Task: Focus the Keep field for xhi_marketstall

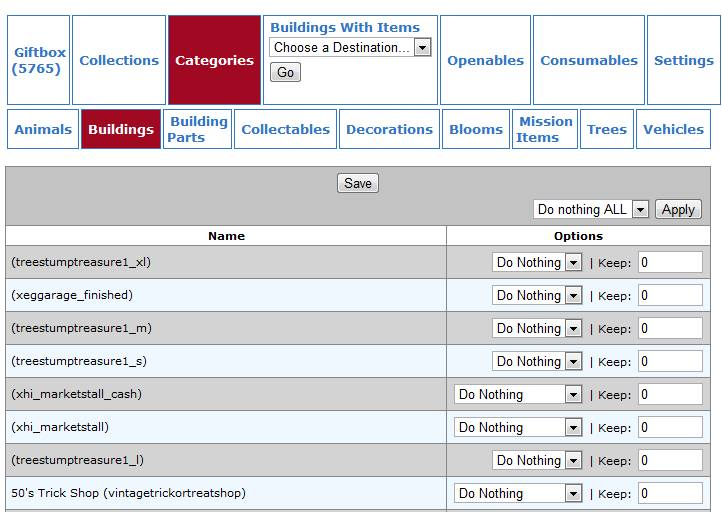Action: [x=670, y=427]
